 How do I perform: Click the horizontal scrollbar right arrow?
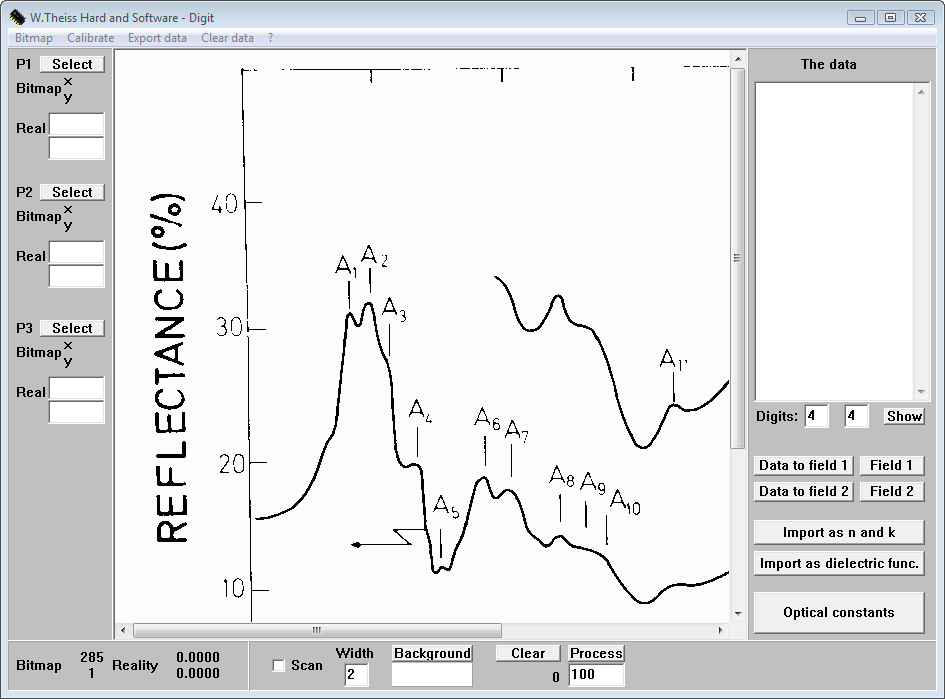[721, 631]
